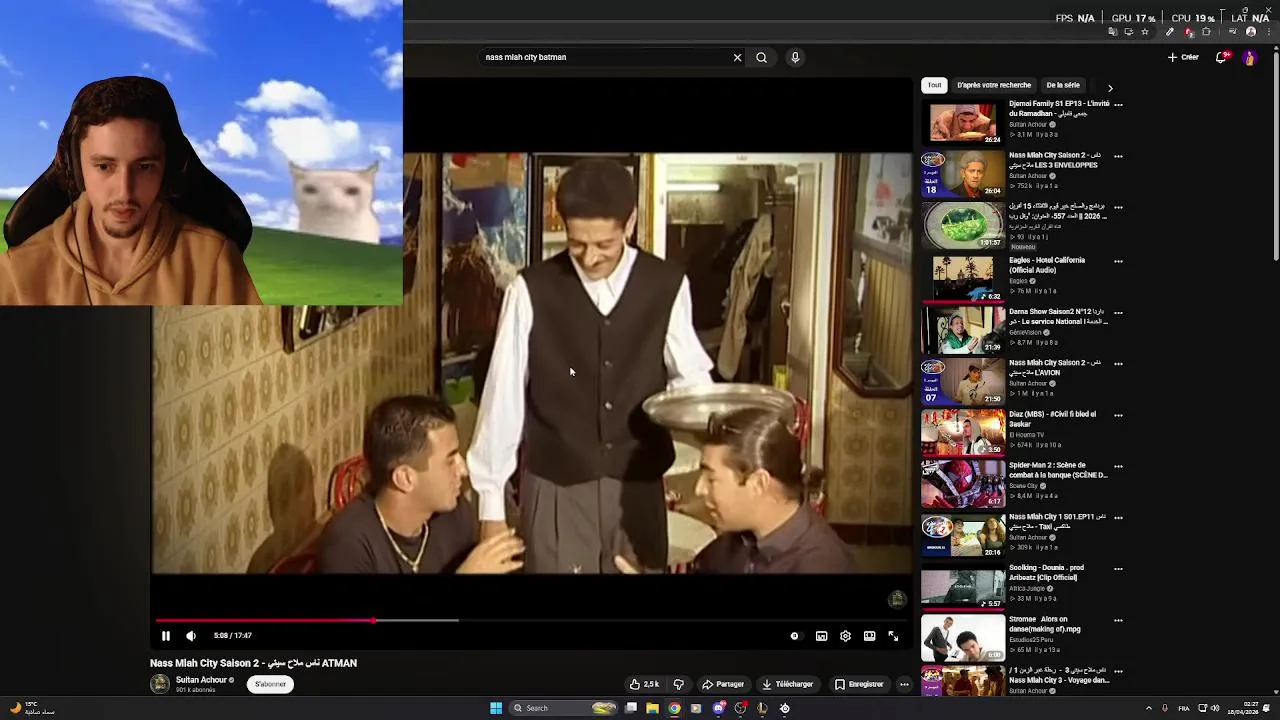The width and height of the screenshot is (1280, 720).
Task: Enter fullscreen mode
Action: point(893,636)
